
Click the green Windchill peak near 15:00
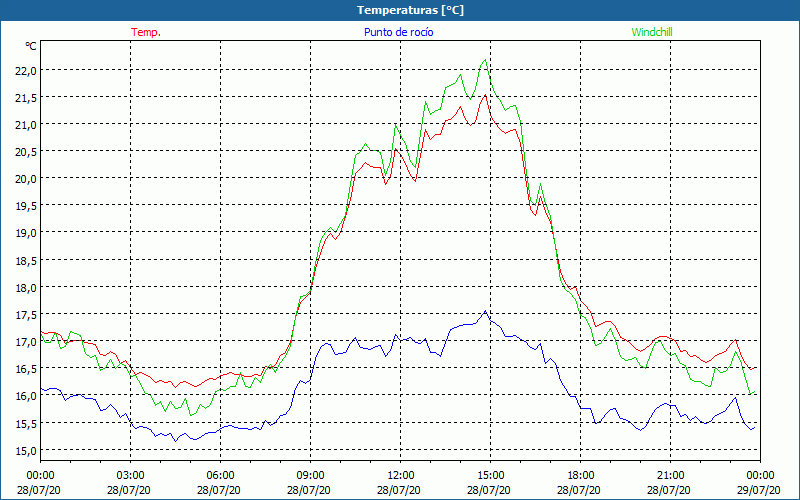click(x=485, y=60)
